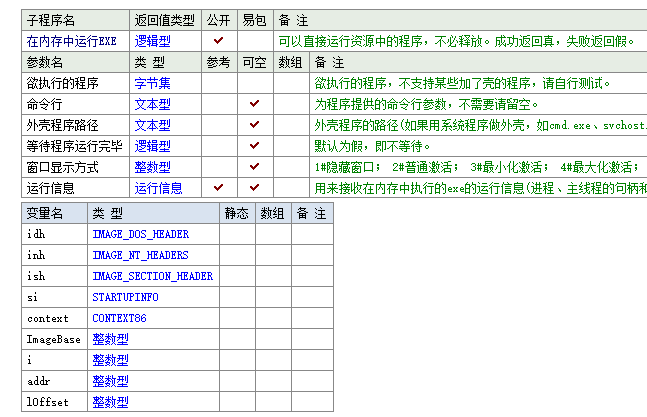Screen dimensions: 647x417
Task: Click the STARTUPINFO type link
Action: pyautogui.click(x=125, y=297)
